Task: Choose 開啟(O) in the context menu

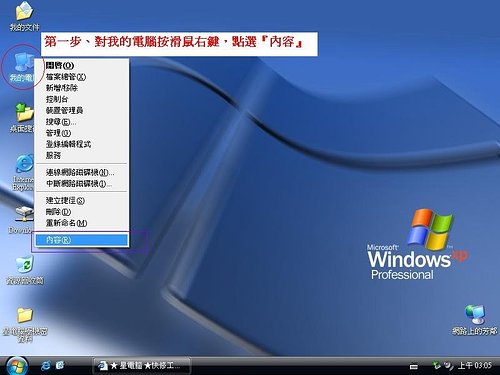Action: [81, 65]
